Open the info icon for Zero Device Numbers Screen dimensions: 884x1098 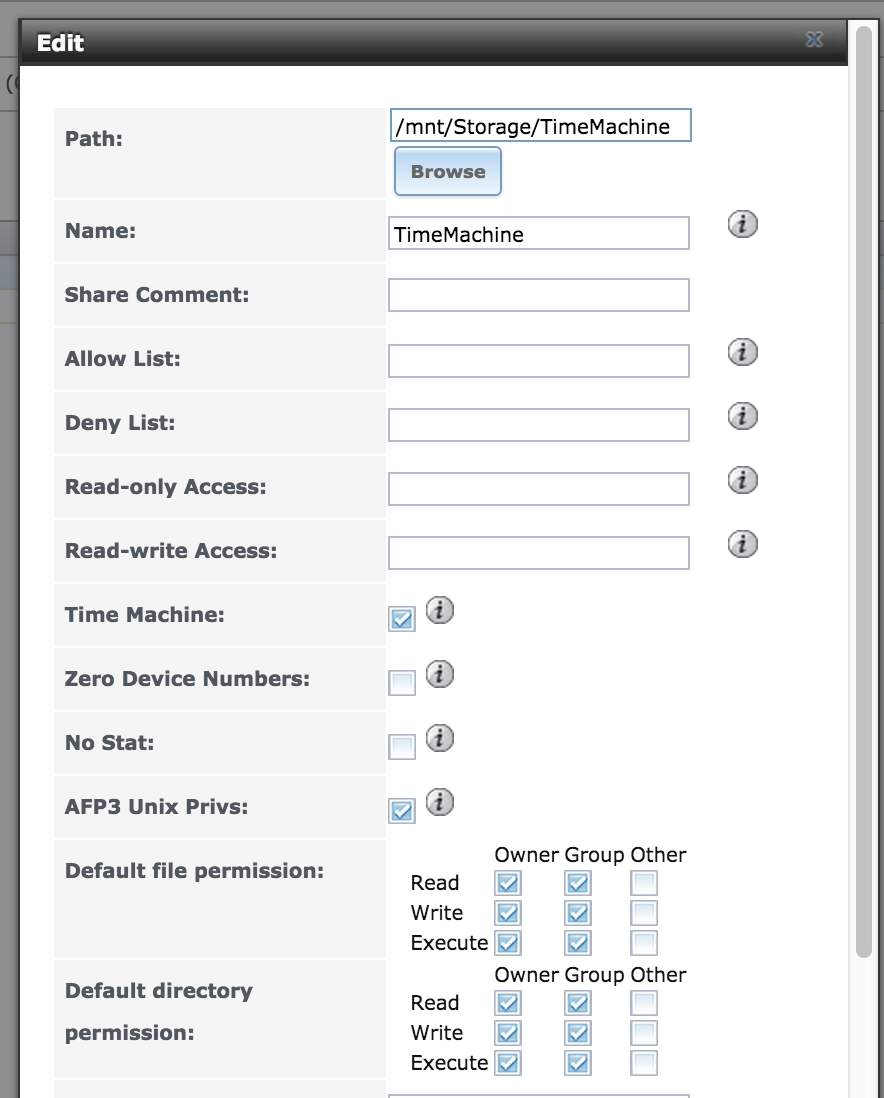pos(440,674)
